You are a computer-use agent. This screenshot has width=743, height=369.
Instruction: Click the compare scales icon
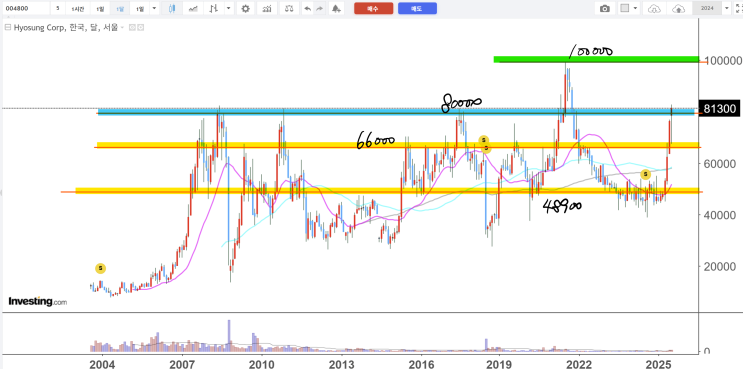coord(289,9)
